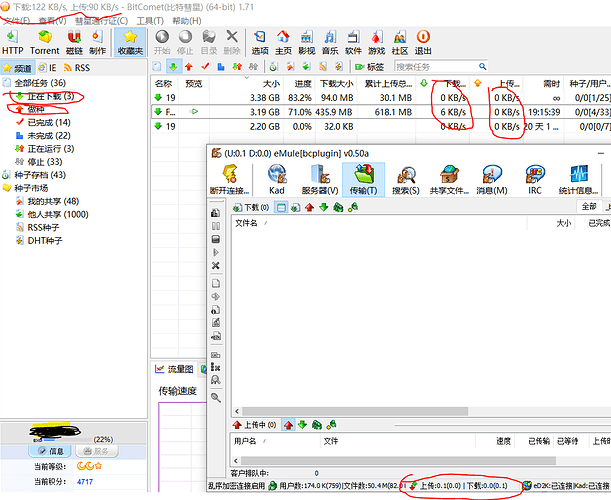Click the 停止 stop task button
The width and height of the screenshot is (611, 500).
(x=185, y=42)
